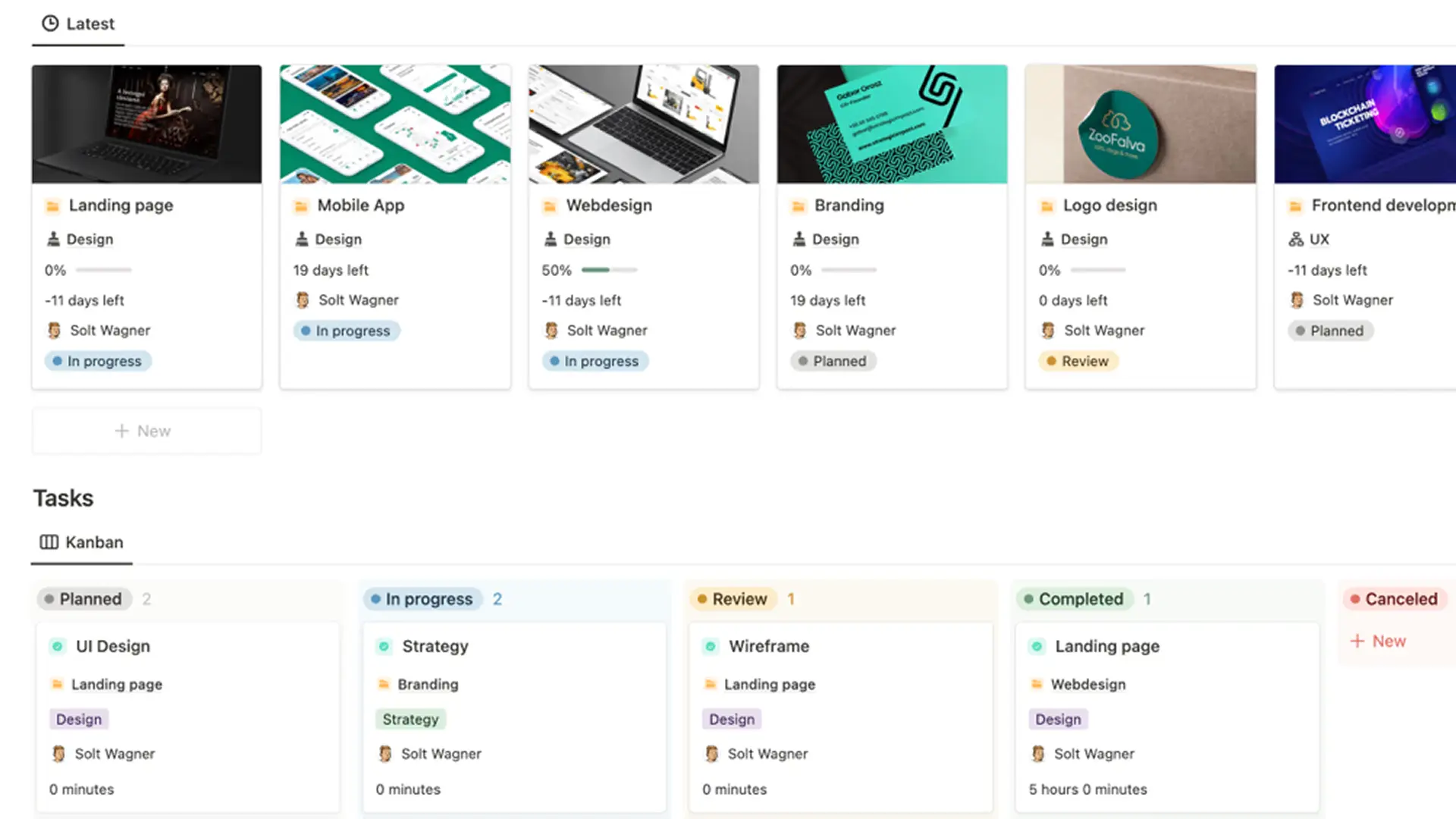Open the UI Design task title

tap(113, 646)
